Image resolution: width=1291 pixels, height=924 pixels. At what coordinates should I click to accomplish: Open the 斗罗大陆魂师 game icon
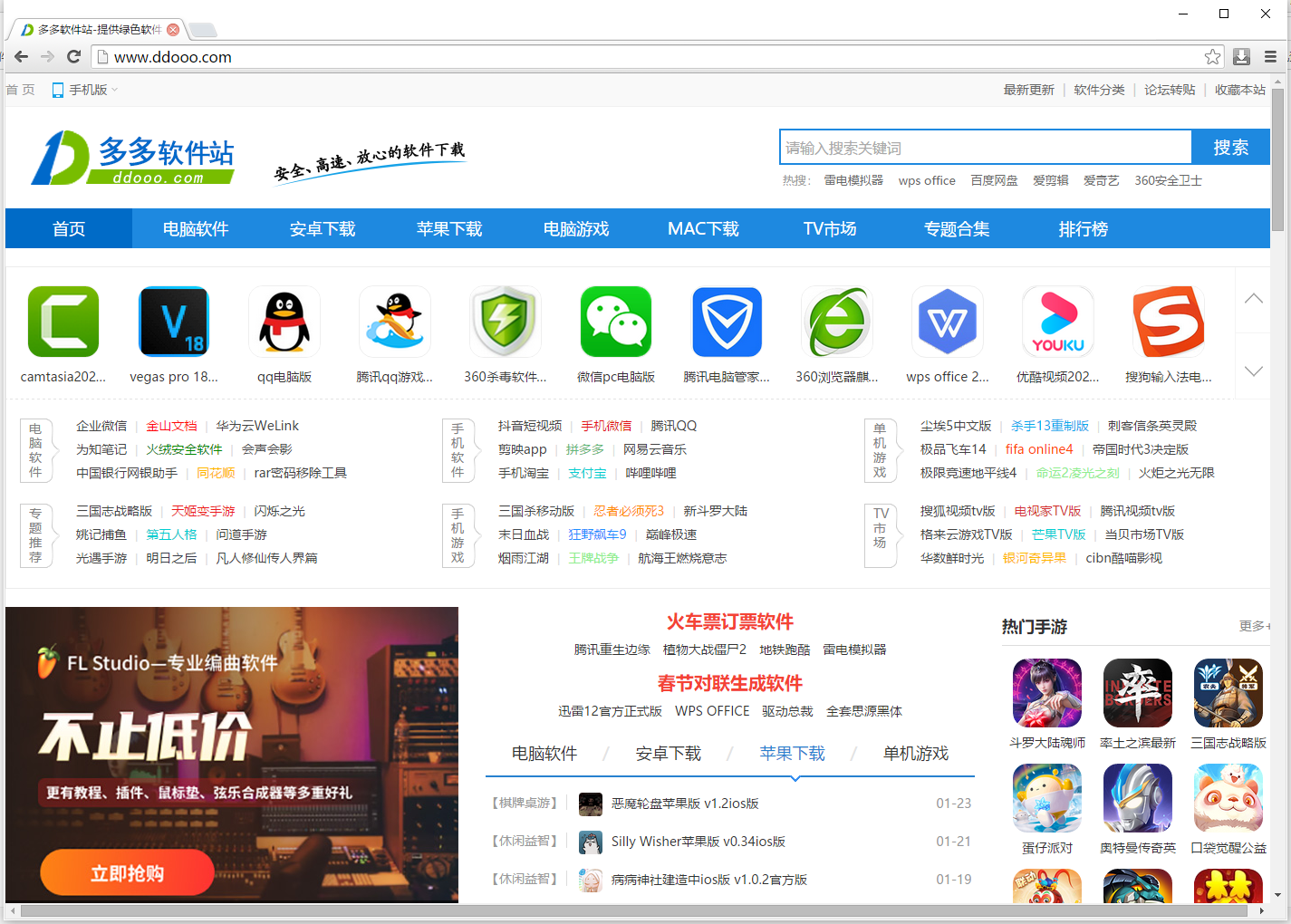(x=1047, y=693)
